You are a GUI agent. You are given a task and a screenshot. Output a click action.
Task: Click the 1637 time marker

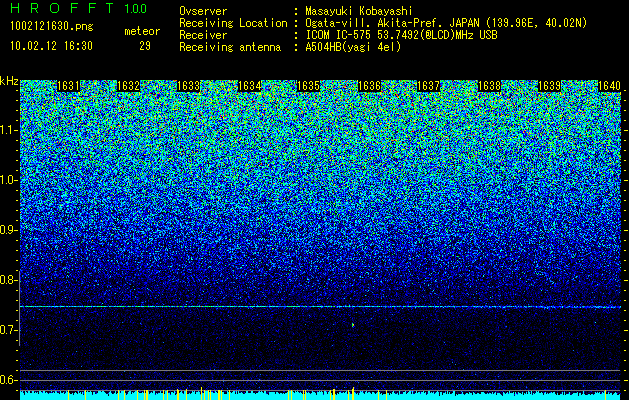click(428, 86)
